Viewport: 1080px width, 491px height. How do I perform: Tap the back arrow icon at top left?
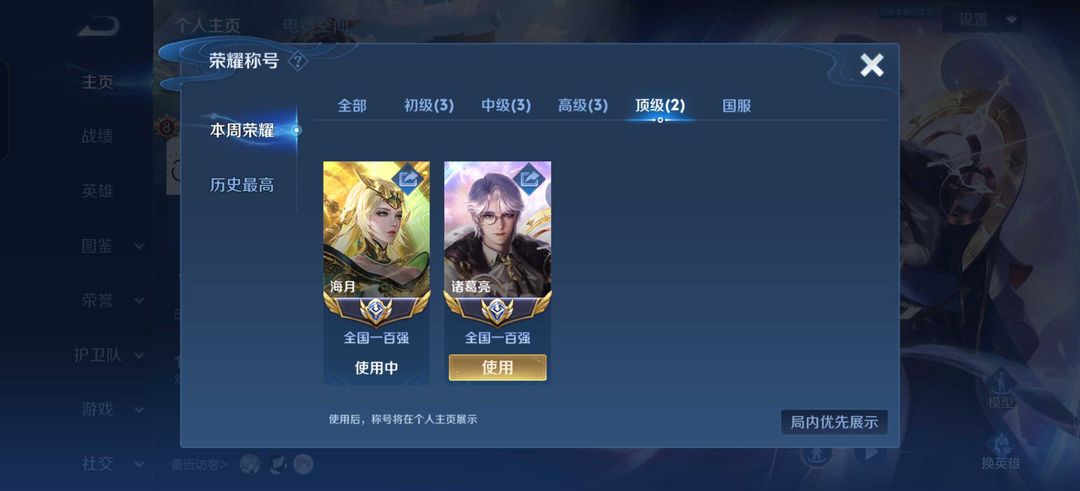[98, 26]
